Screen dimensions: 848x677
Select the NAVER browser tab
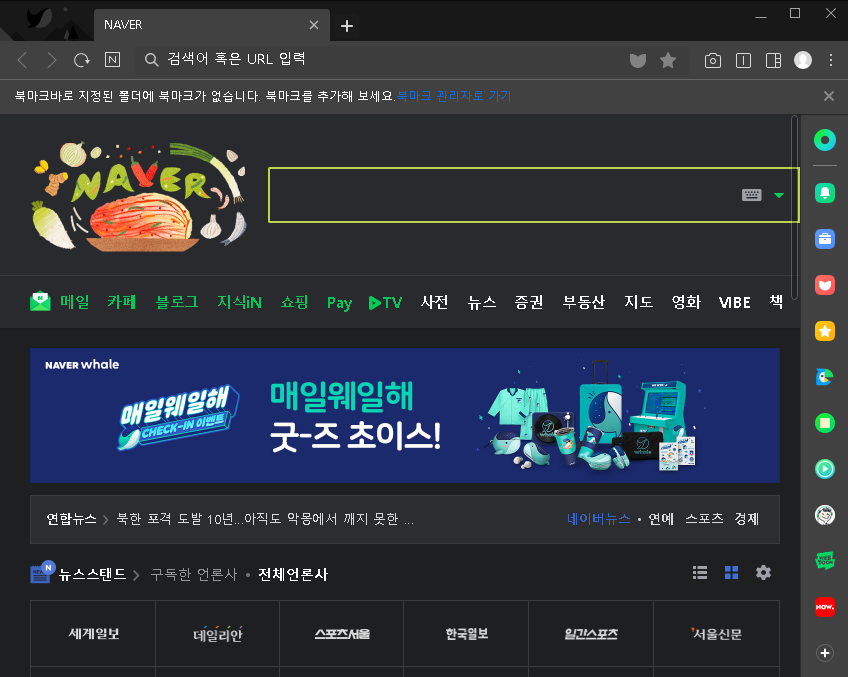coord(211,25)
